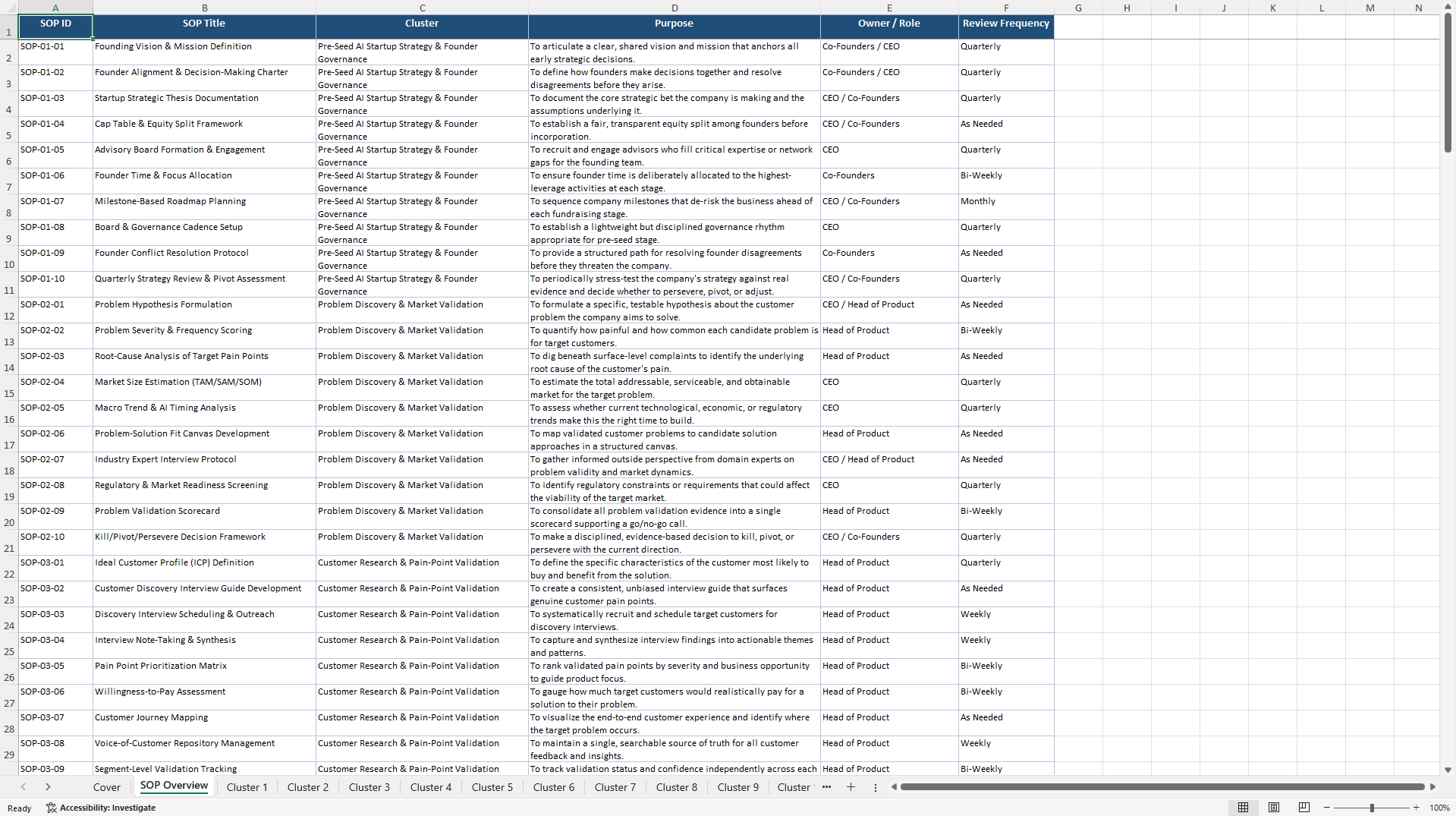Select row 12 header

[9, 310]
